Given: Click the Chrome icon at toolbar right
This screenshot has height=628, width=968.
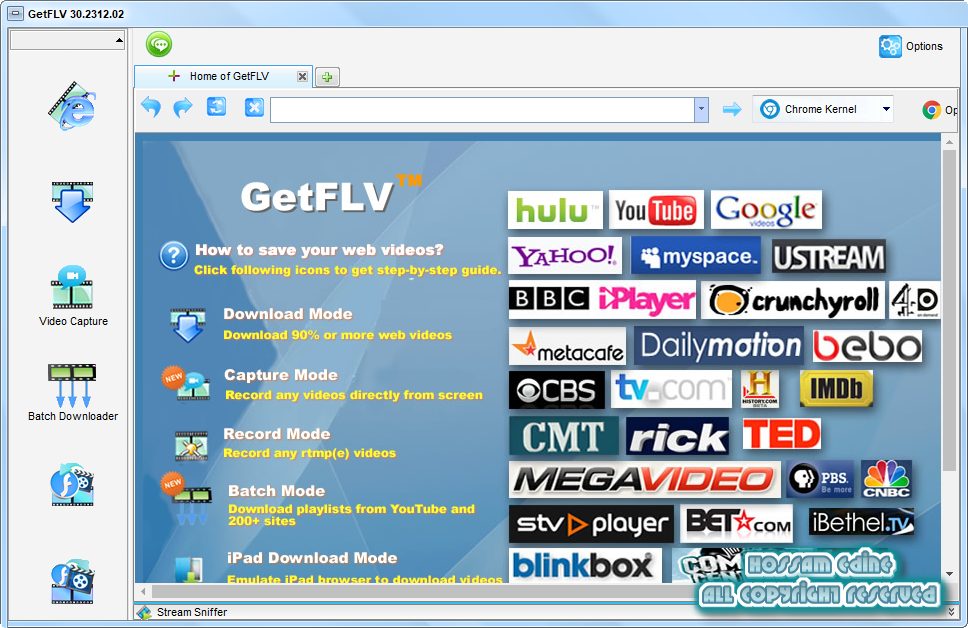Looking at the screenshot, I should click(932, 110).
